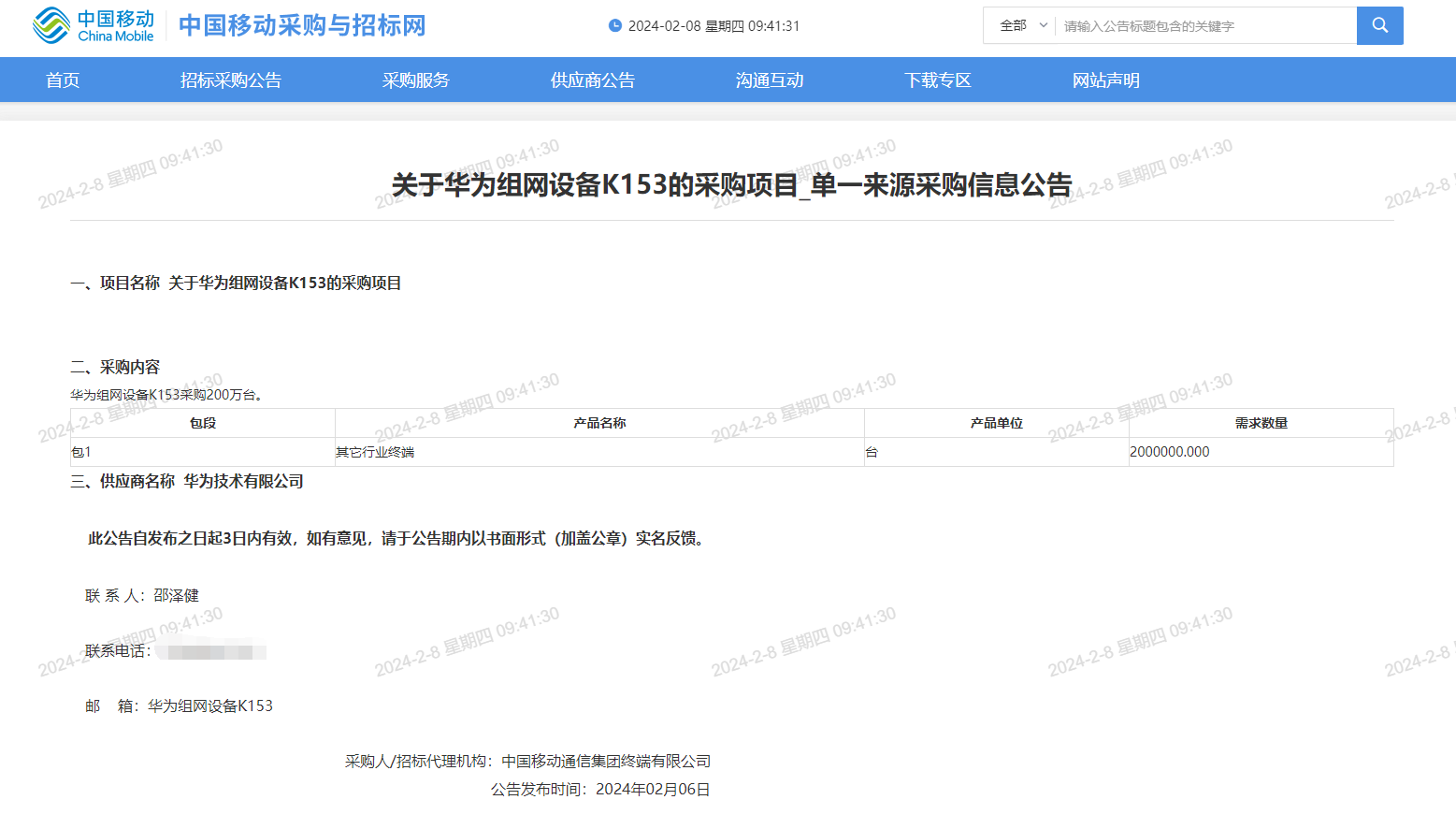Screen dimensions: 1456x829
Task: Click the 产品名称 column header
Action: coord(599,423)
